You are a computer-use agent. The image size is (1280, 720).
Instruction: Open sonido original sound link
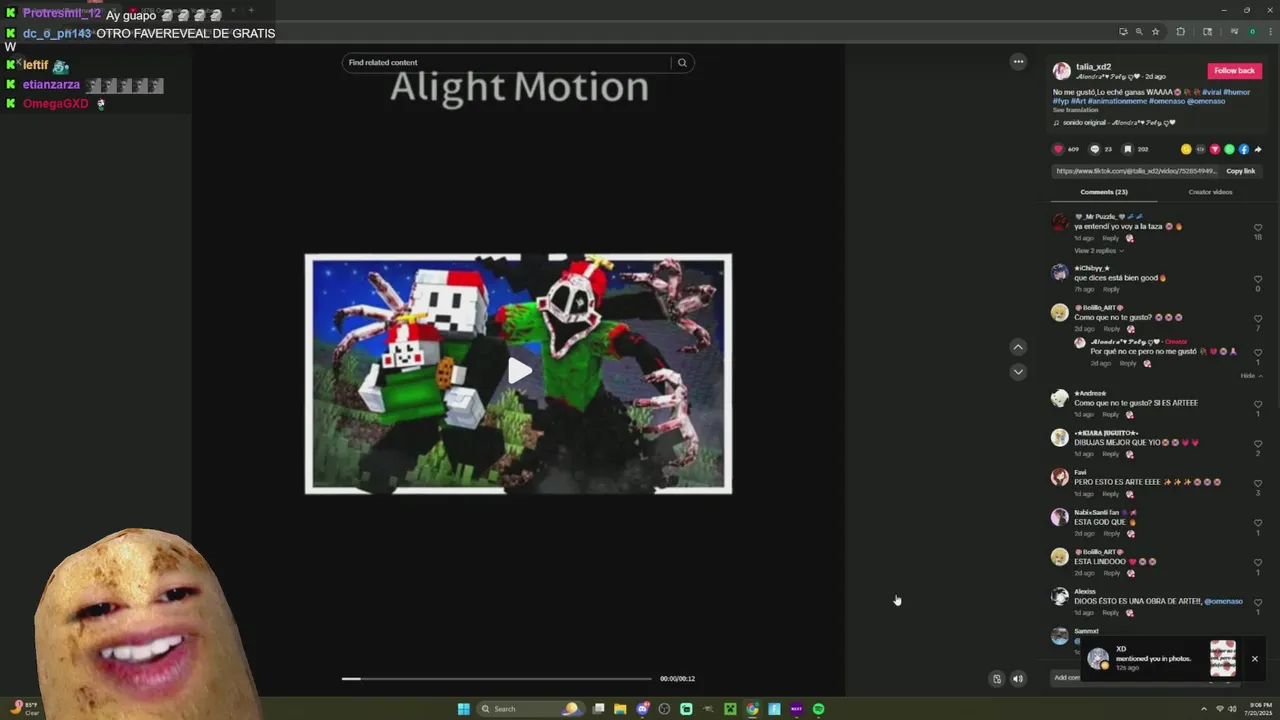coord(1119,123)
